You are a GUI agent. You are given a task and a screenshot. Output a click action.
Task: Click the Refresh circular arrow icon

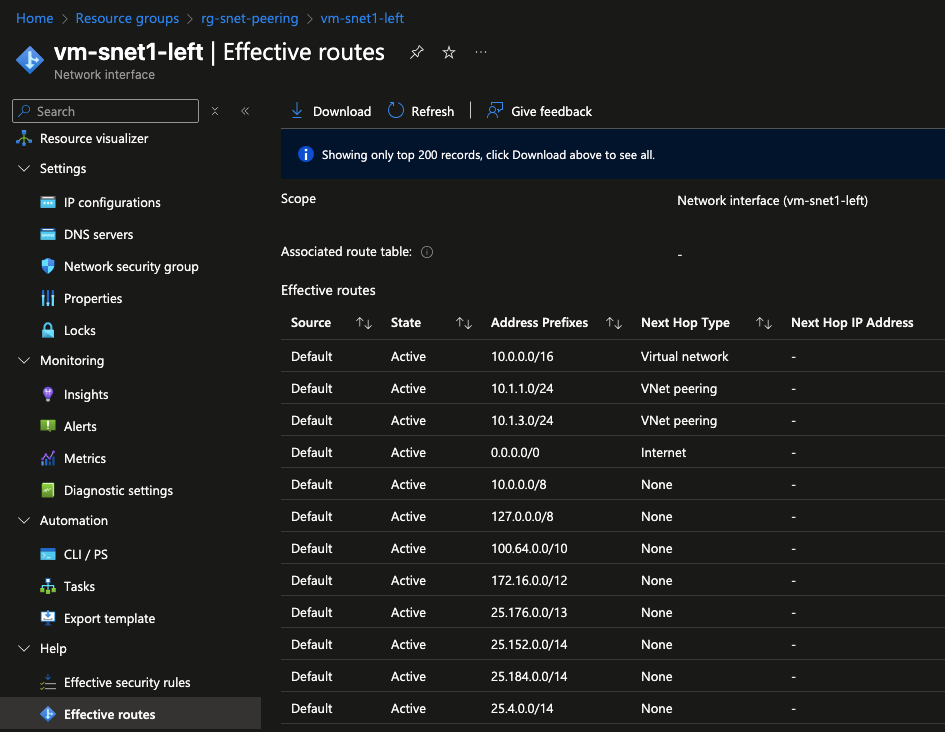point(395,111)
